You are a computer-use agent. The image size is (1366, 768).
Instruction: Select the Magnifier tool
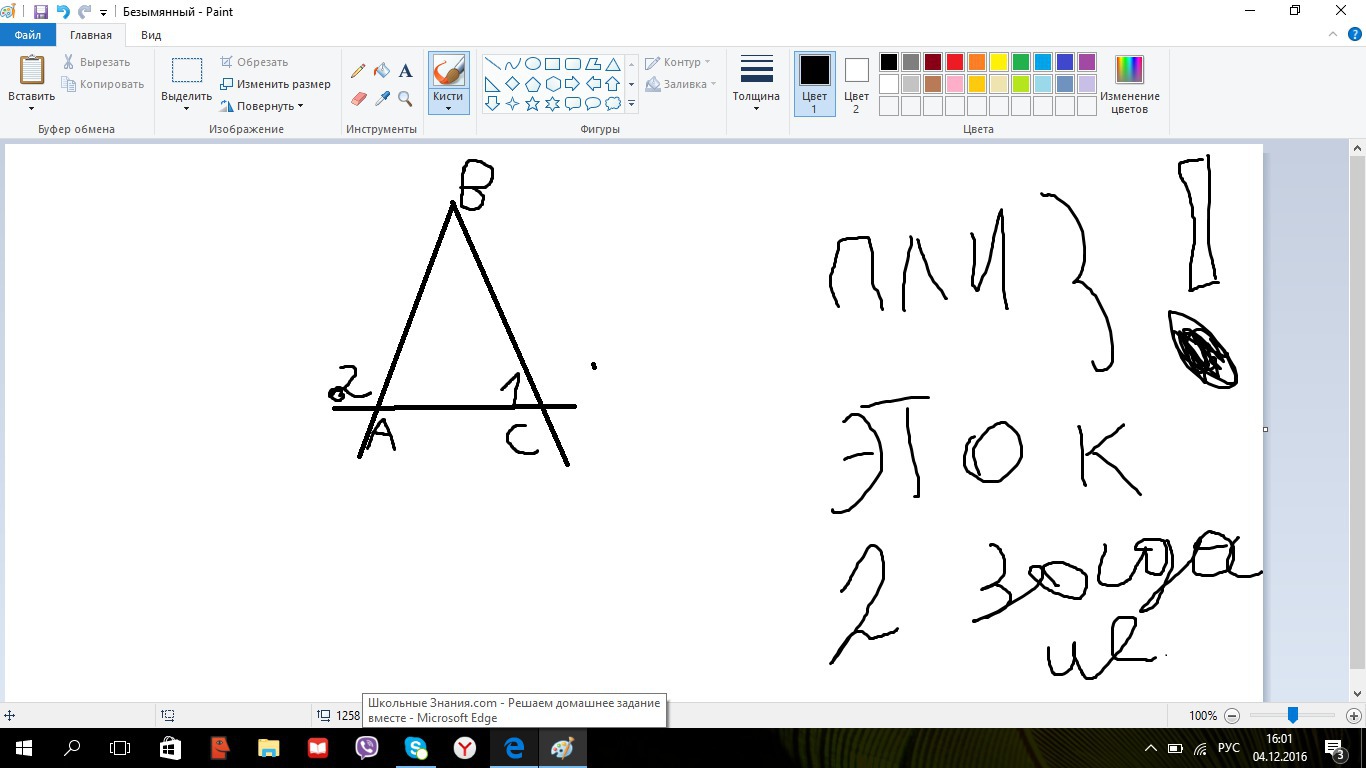405,98
